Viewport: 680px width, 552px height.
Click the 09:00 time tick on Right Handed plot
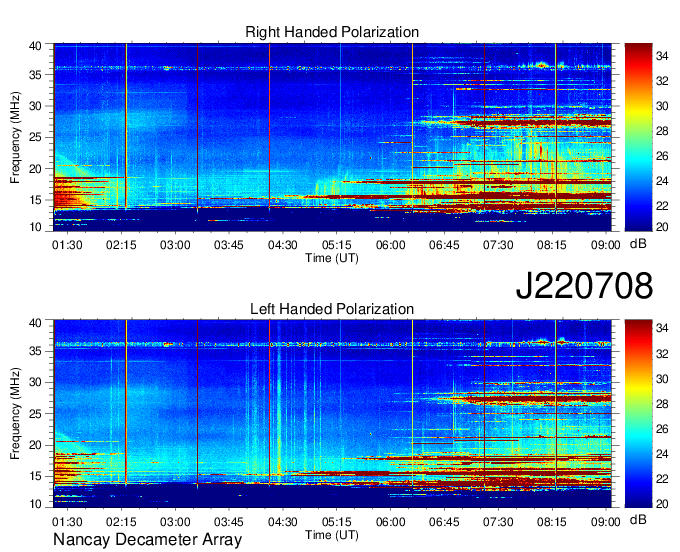605,245
